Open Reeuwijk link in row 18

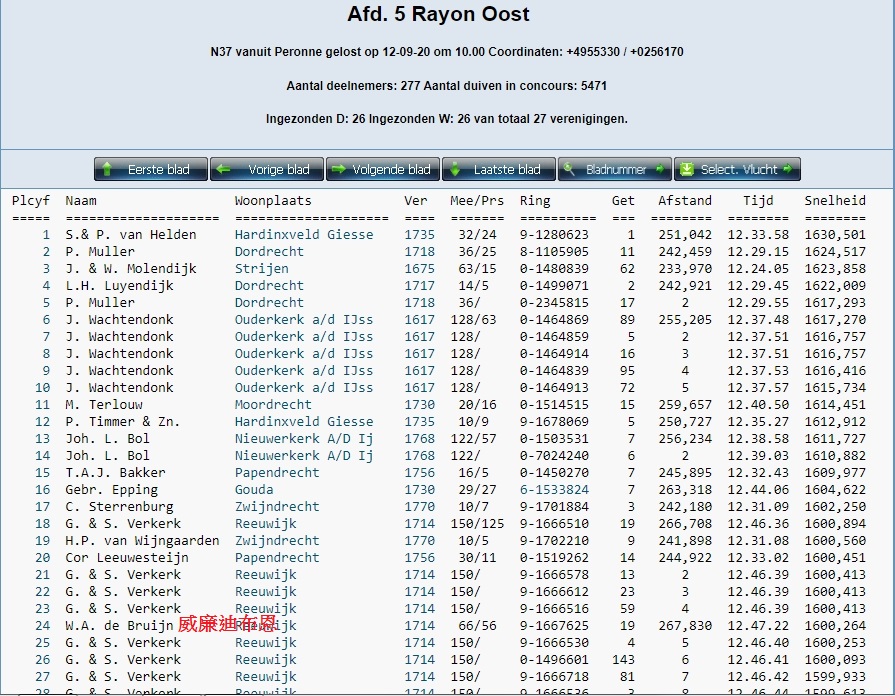(x=265, y=524)
